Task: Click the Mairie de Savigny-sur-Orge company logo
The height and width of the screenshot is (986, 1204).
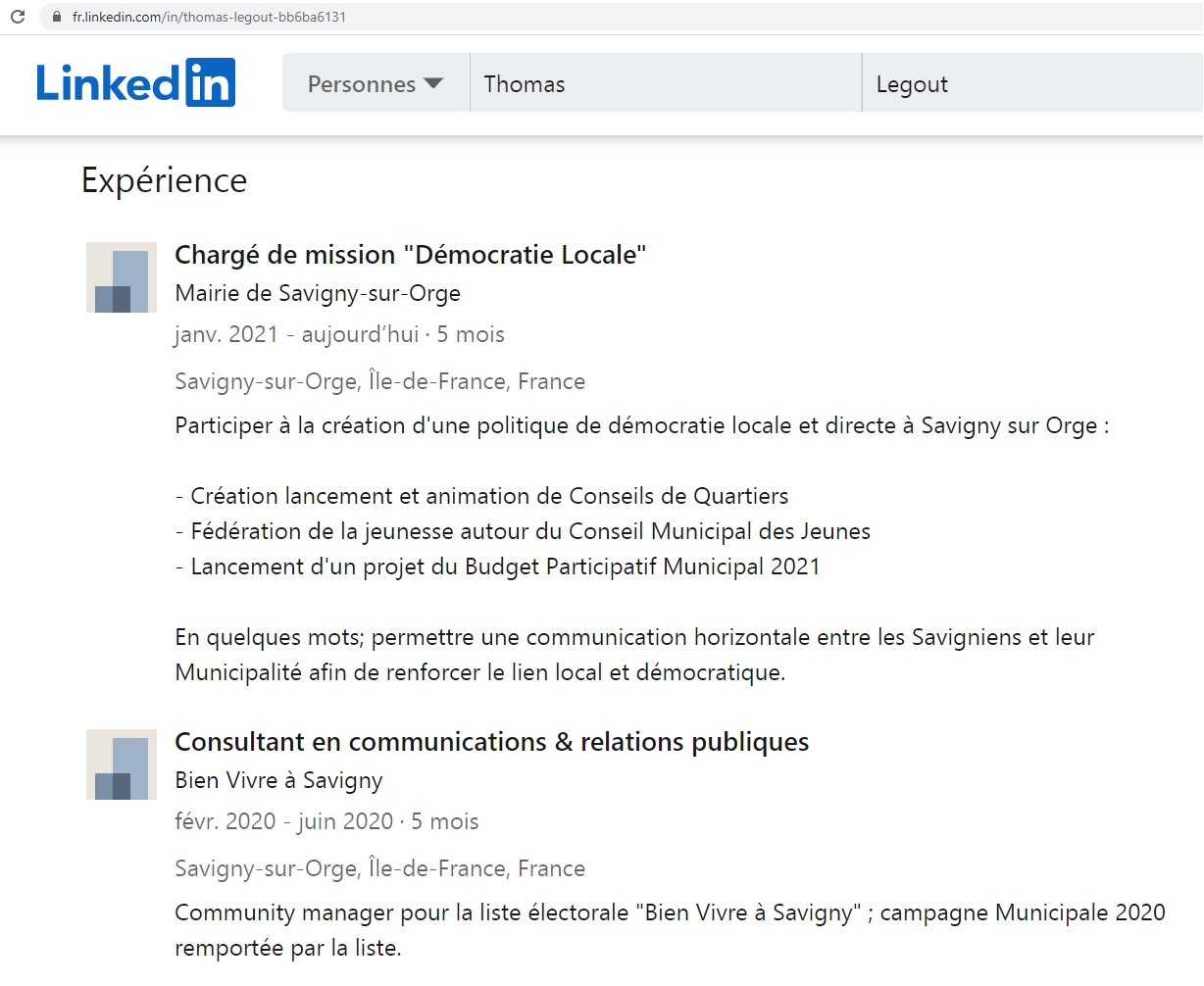Action: tap(122, 277)
